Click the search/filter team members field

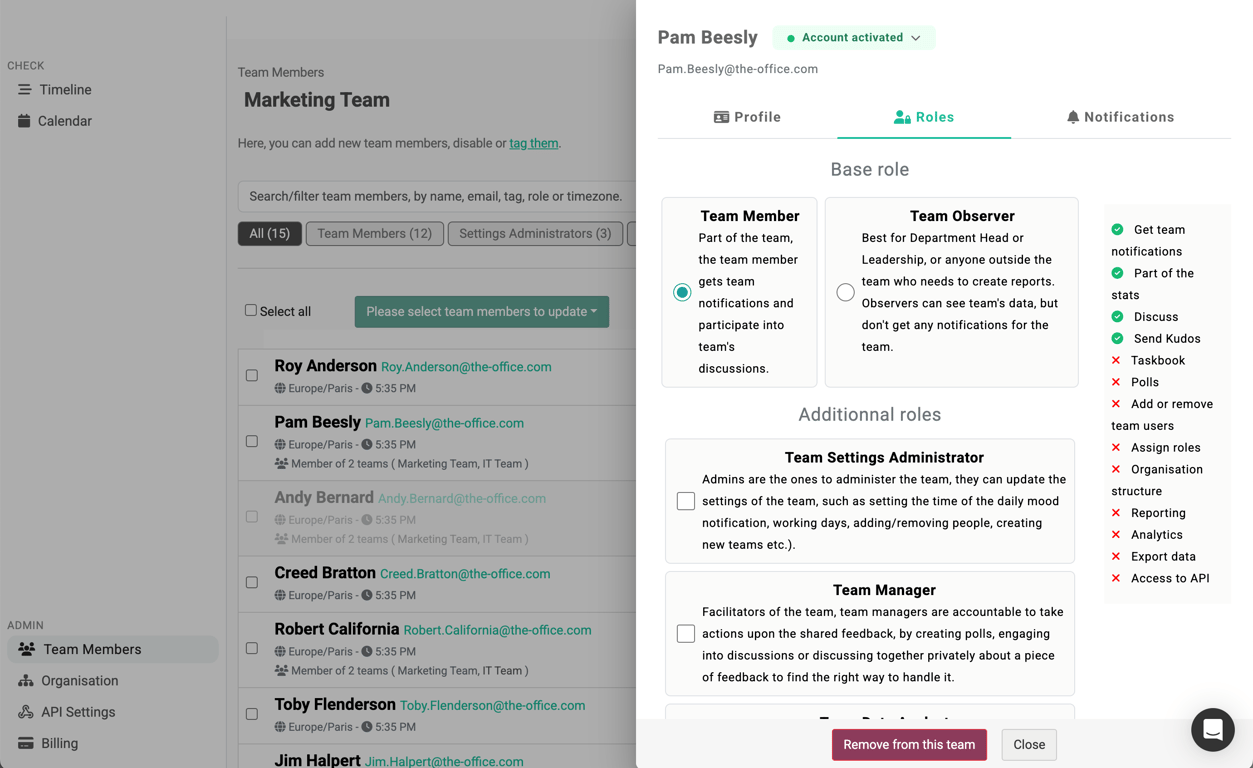coord(436,196)
